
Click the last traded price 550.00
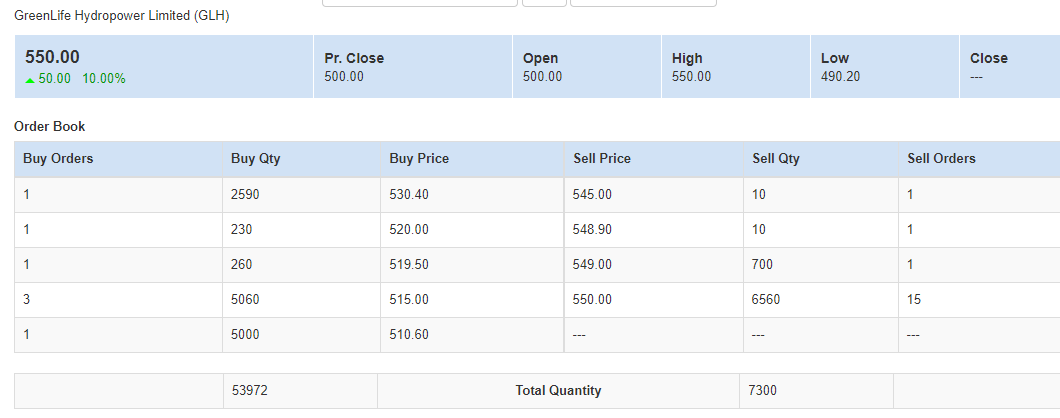pos(52,57)
